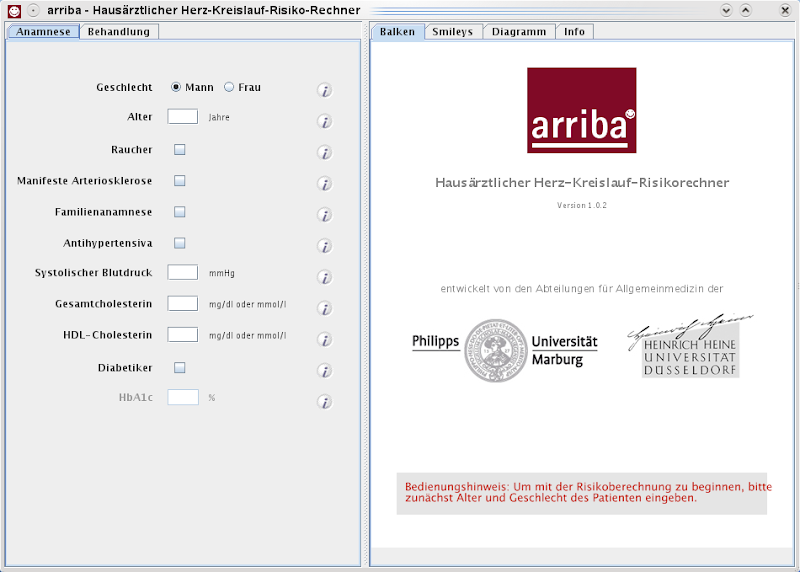Image resolution: width=800 pixels, height=572 pixels.
Task: Click the arriba logo
Action: pos(582,110)
